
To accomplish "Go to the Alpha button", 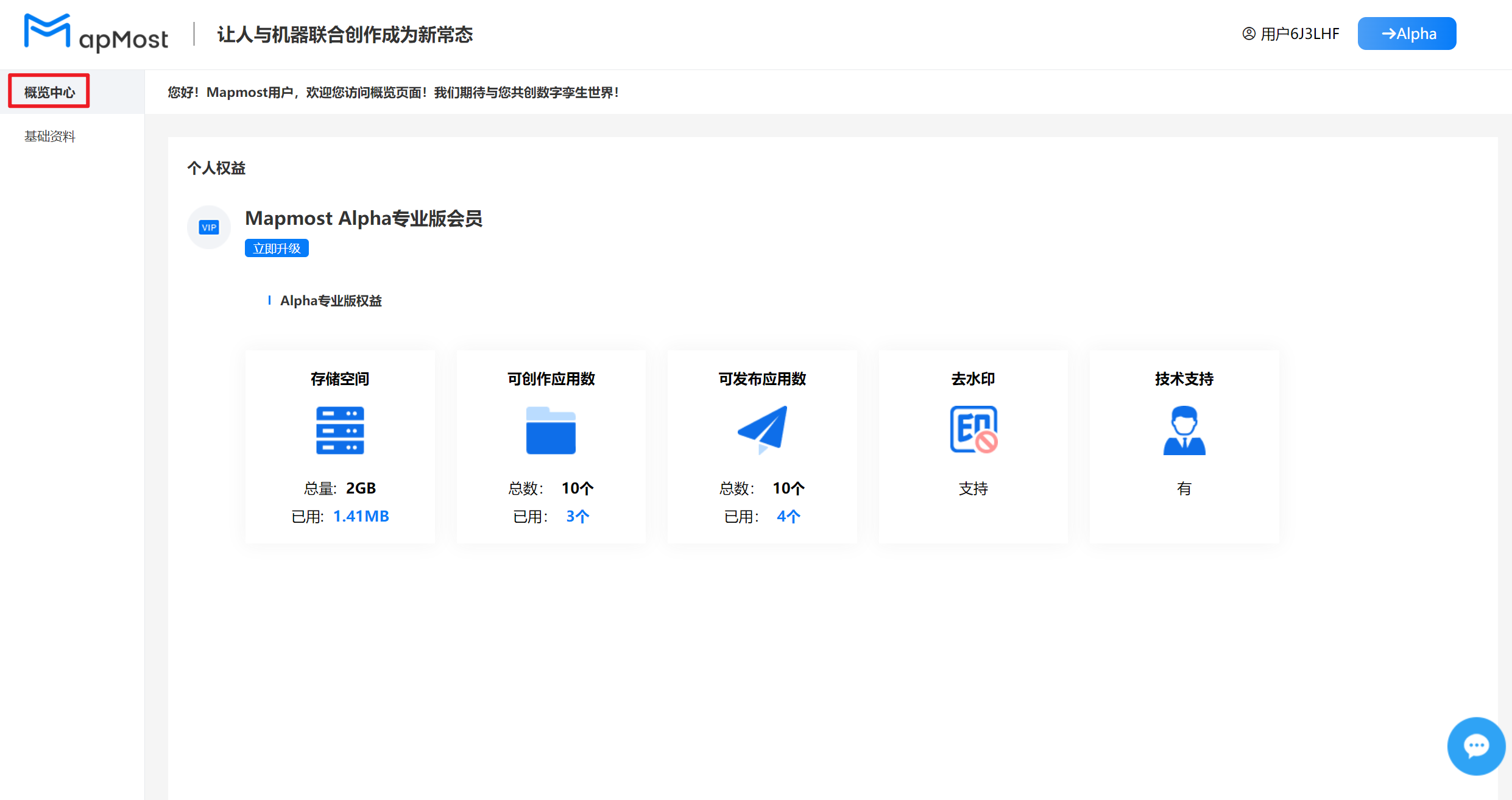I will 1407,34.
